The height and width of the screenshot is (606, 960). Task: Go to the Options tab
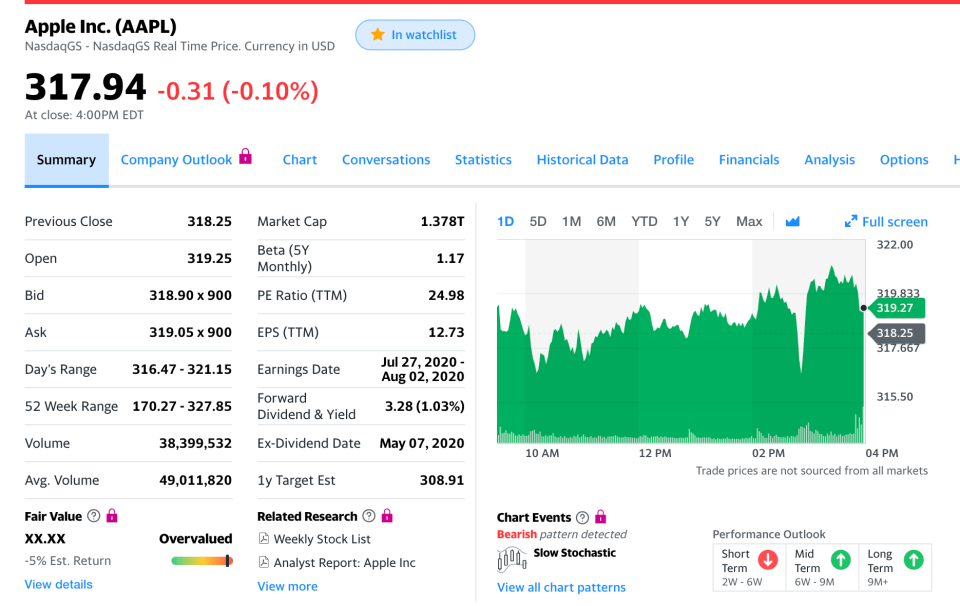click(x=904, y=160)
